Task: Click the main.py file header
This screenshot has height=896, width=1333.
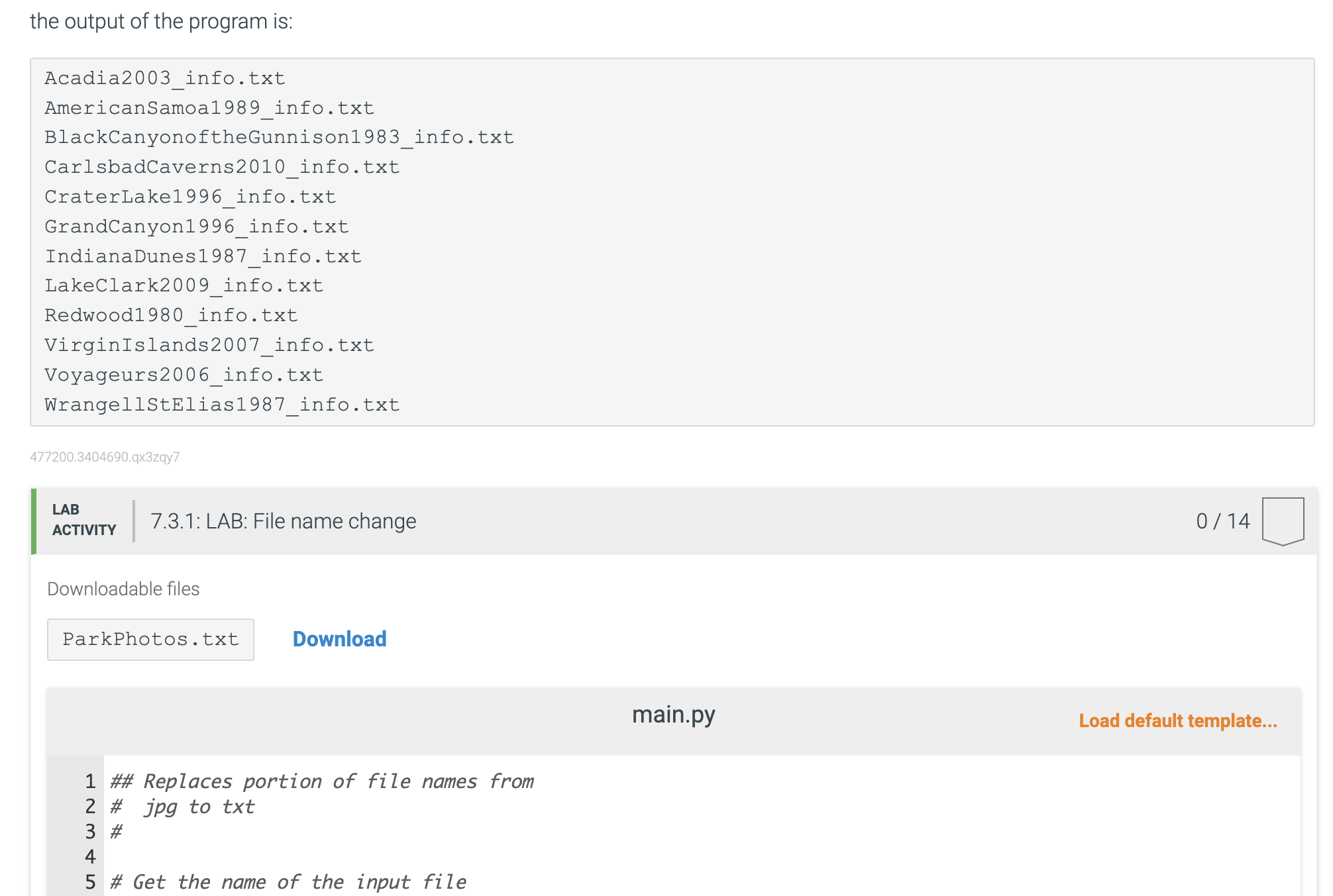Action: pos(673,715)
